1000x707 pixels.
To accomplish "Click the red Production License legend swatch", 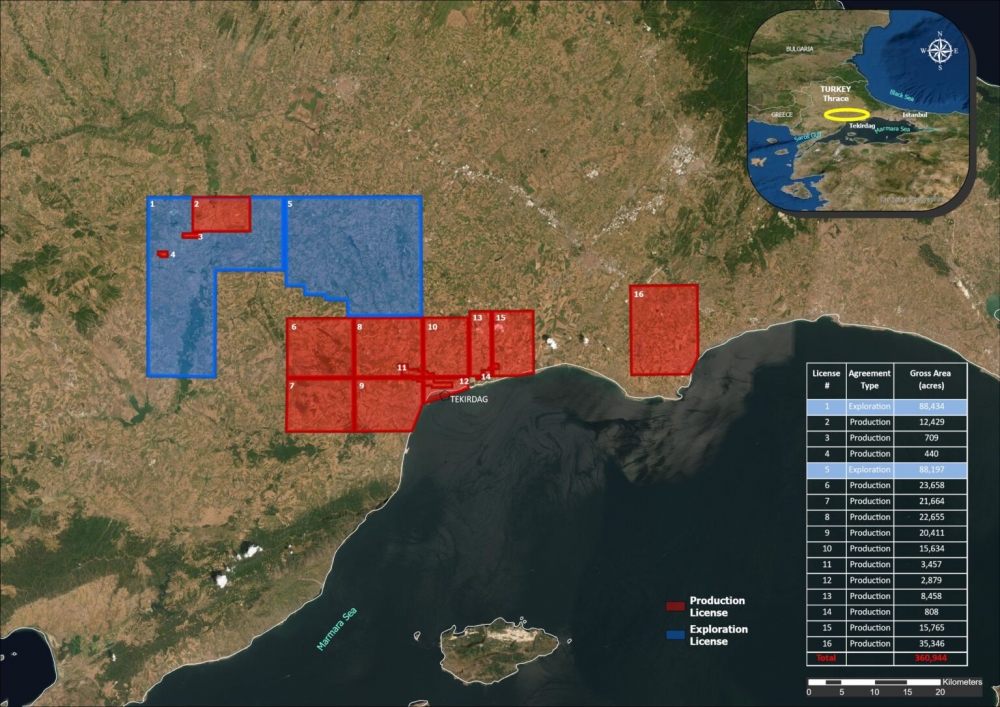I will pyautogui.click(x=676, y=606).
